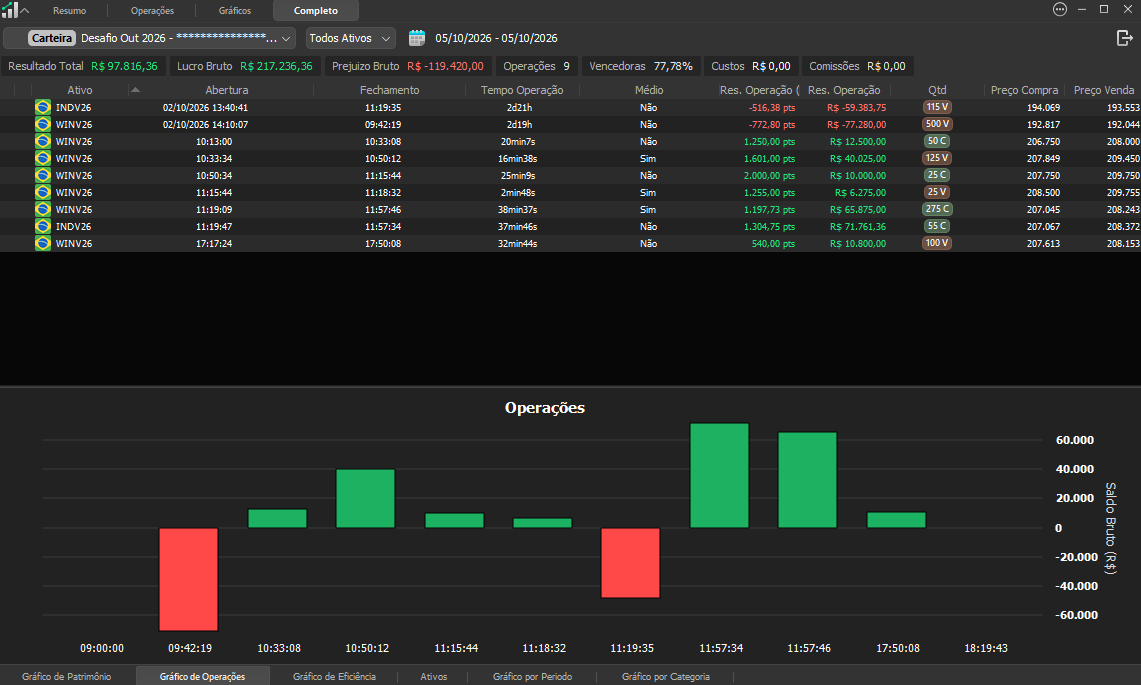The width and height of the screenshot is (1141, 685).
Task: Click Brazil flag icon of INDV26 02/10/2026 row
Action: tap(43, 107)
